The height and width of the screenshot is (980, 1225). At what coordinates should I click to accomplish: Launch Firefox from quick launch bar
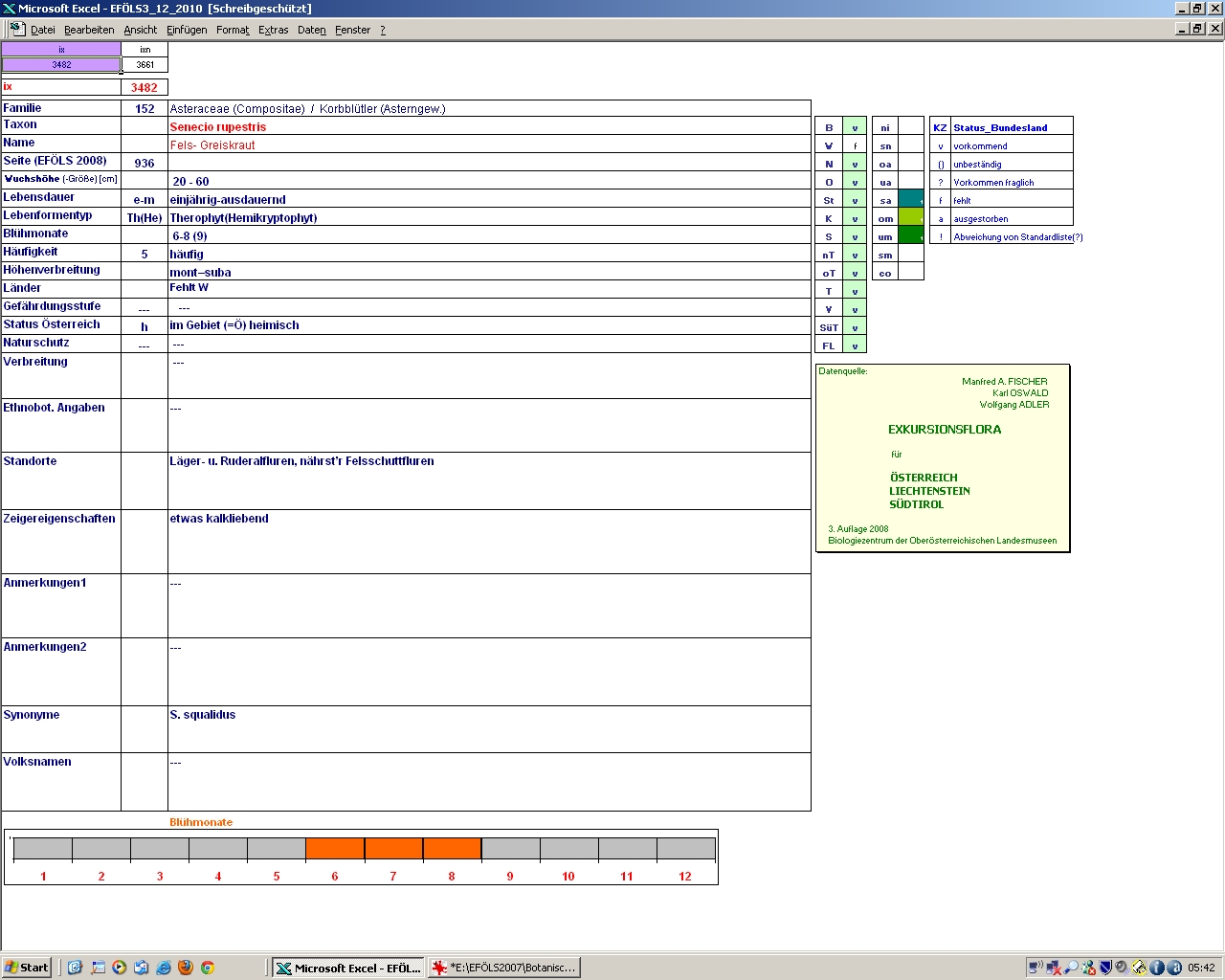tap(185, 968)
